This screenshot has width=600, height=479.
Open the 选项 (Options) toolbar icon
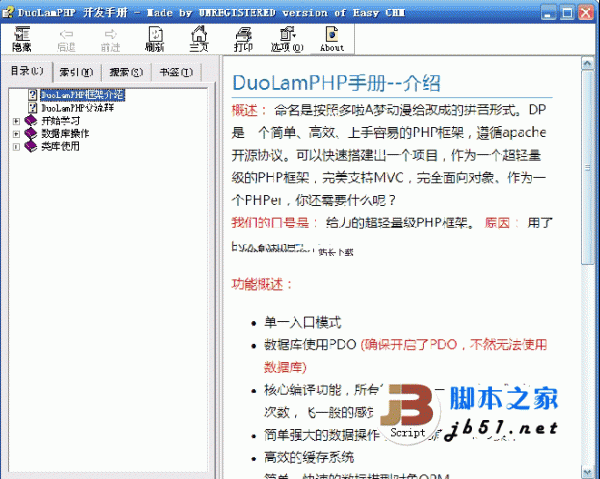(x=287, y=39)
